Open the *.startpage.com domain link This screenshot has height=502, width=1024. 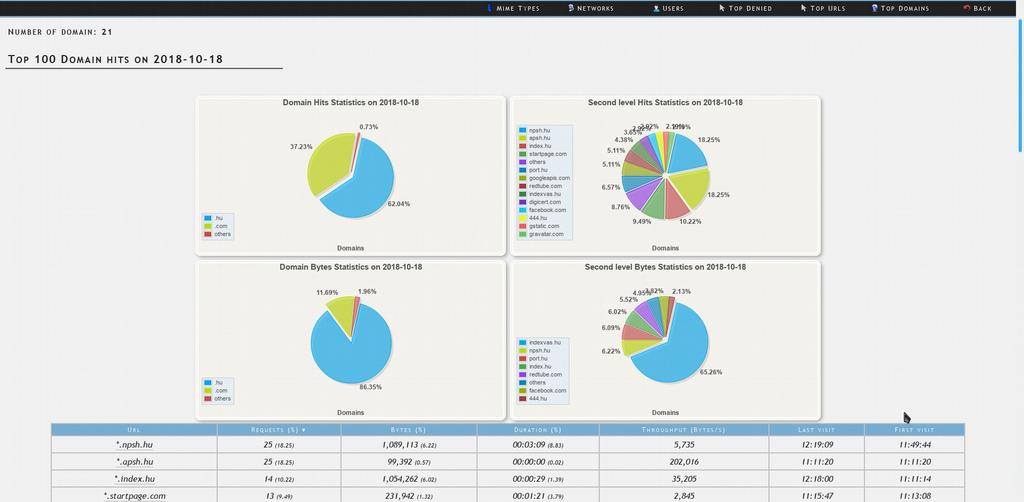pos(134,496)
